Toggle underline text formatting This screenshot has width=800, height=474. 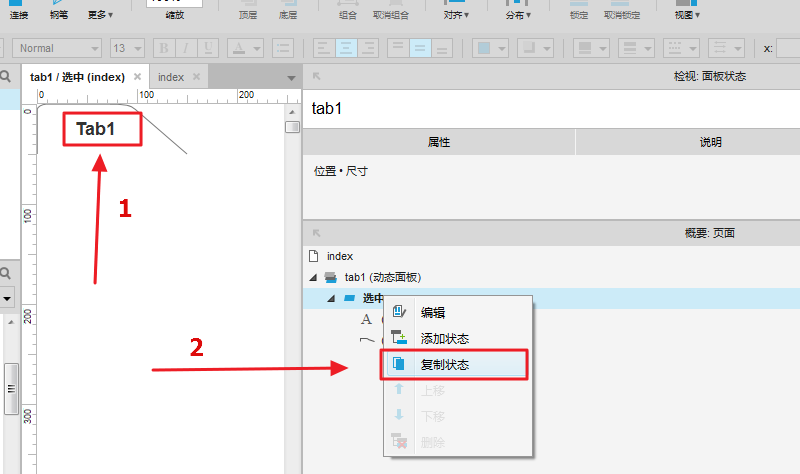click(210, 48)
